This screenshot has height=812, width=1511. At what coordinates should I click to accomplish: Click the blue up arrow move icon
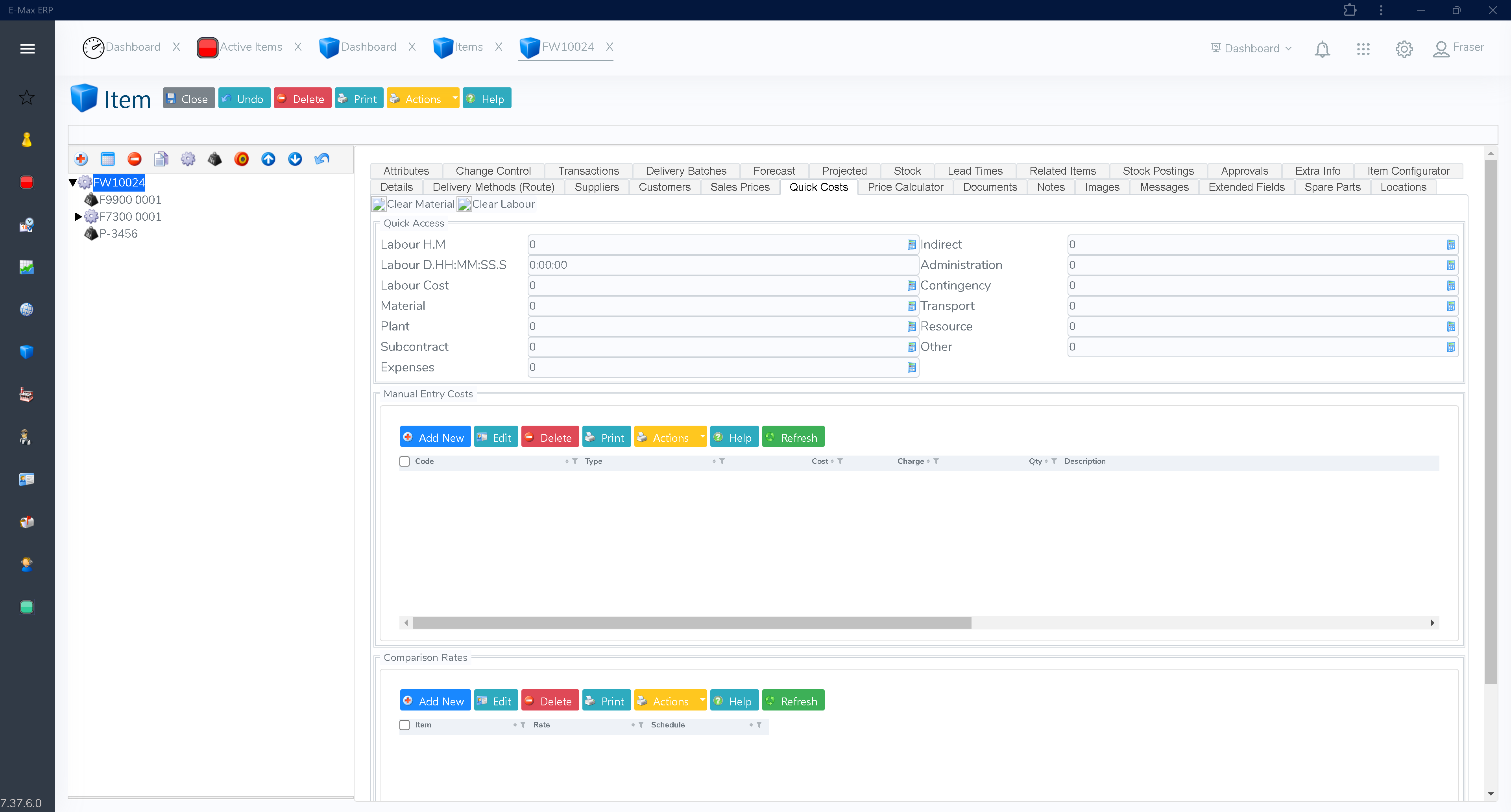click(268, 159)
